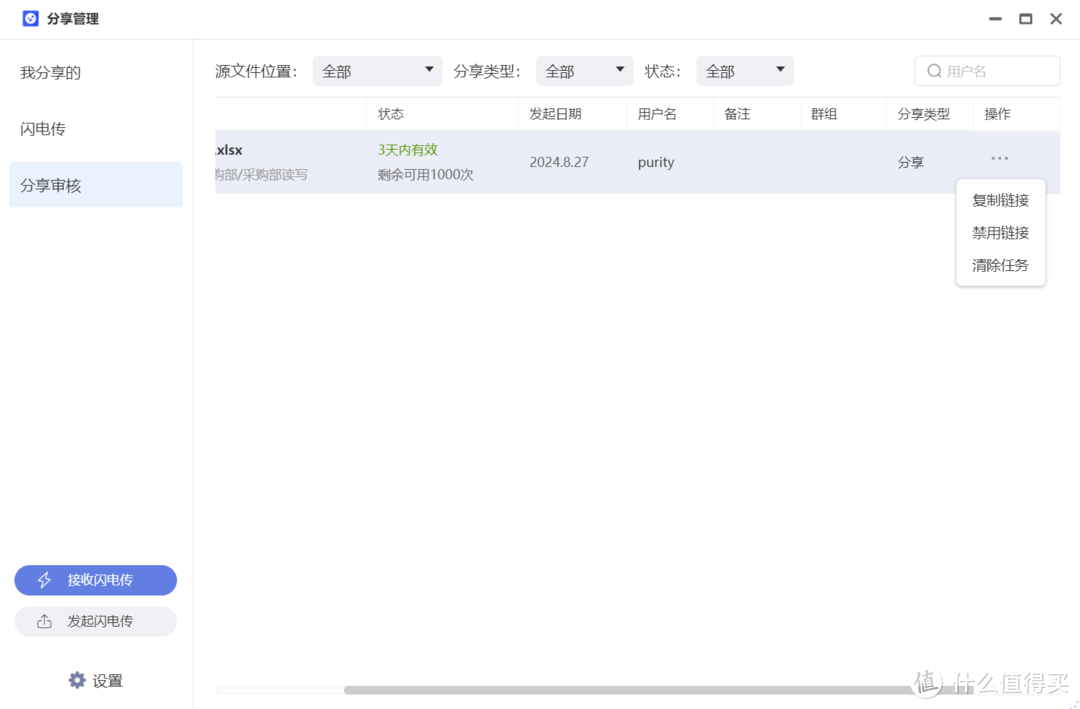Screen dimensions: 1080x709
Task: Click 禁用链接 to disable the link
Action: coord(1000,232)
